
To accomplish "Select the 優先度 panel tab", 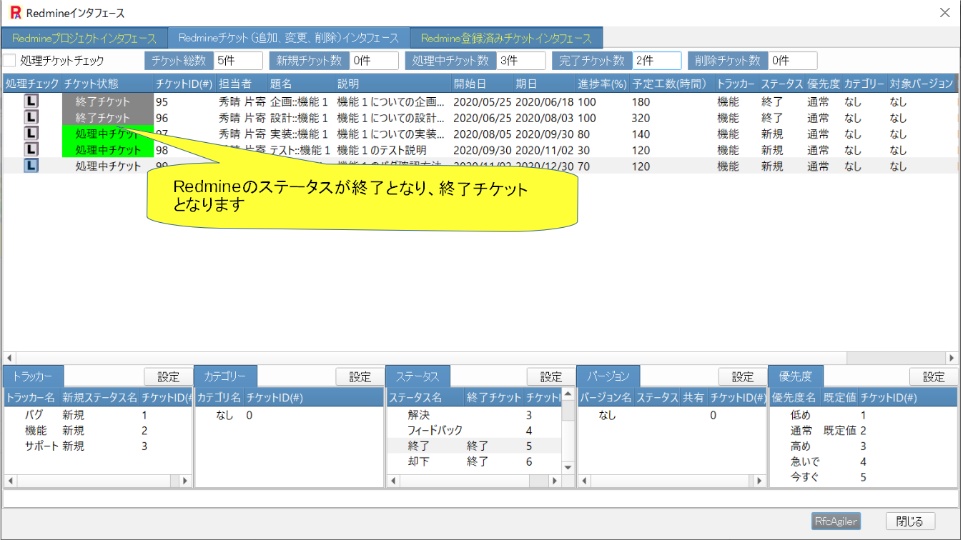I will (x=795, y=376).
